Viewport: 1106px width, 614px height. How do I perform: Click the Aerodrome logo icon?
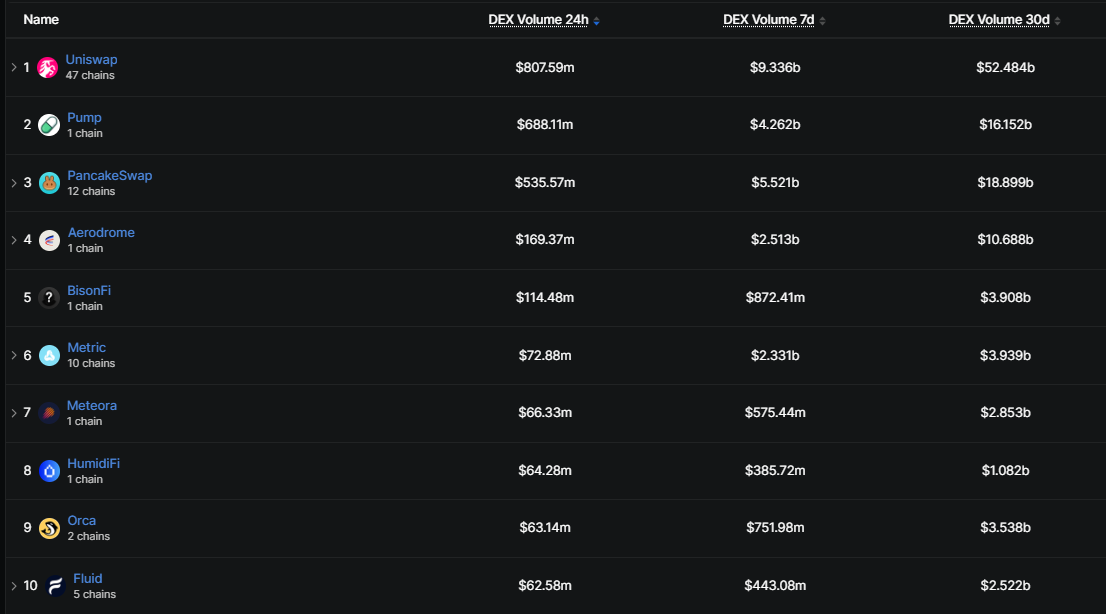[x=49, y=241]
